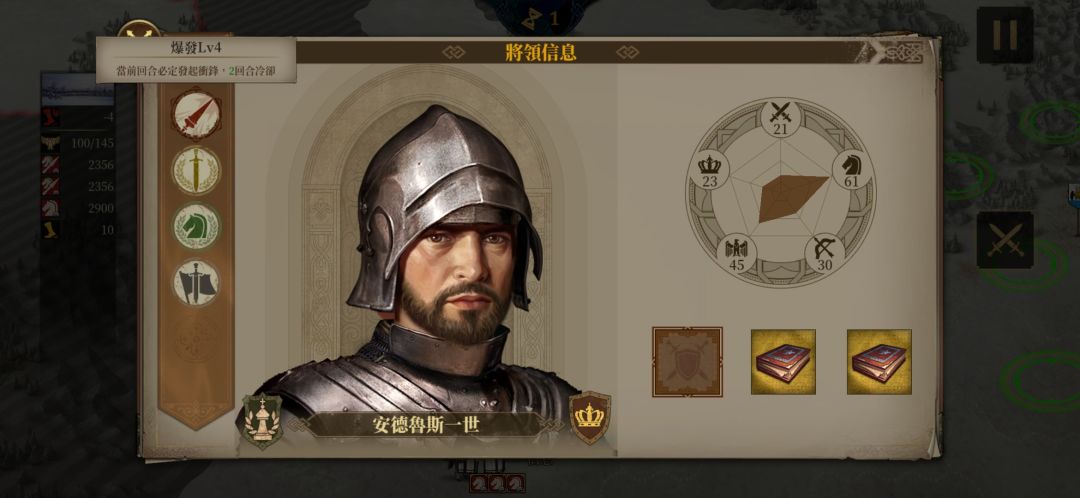Select the first red book item
The image size is (1080, 498).
pos(783,362)
